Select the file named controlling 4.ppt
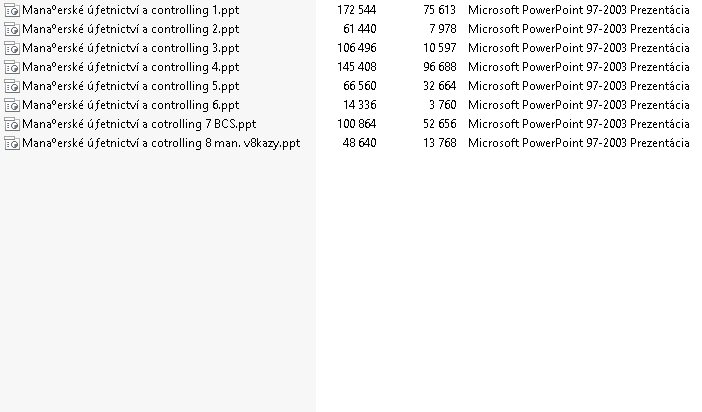702x412 pixels. (x=131, y=67)
